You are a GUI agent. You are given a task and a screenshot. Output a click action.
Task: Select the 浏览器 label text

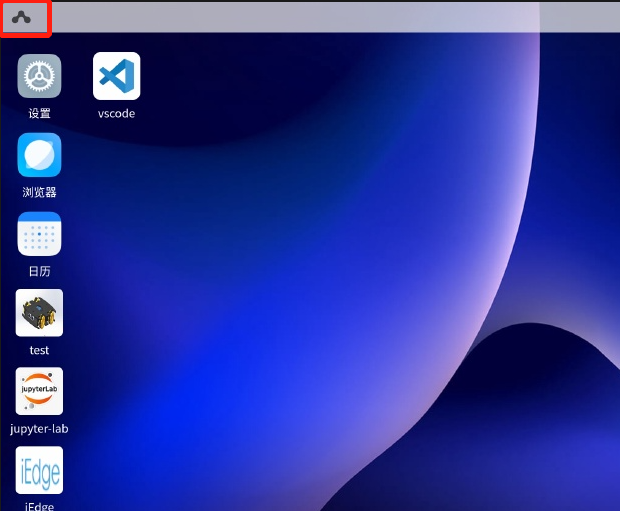(40, 192)
